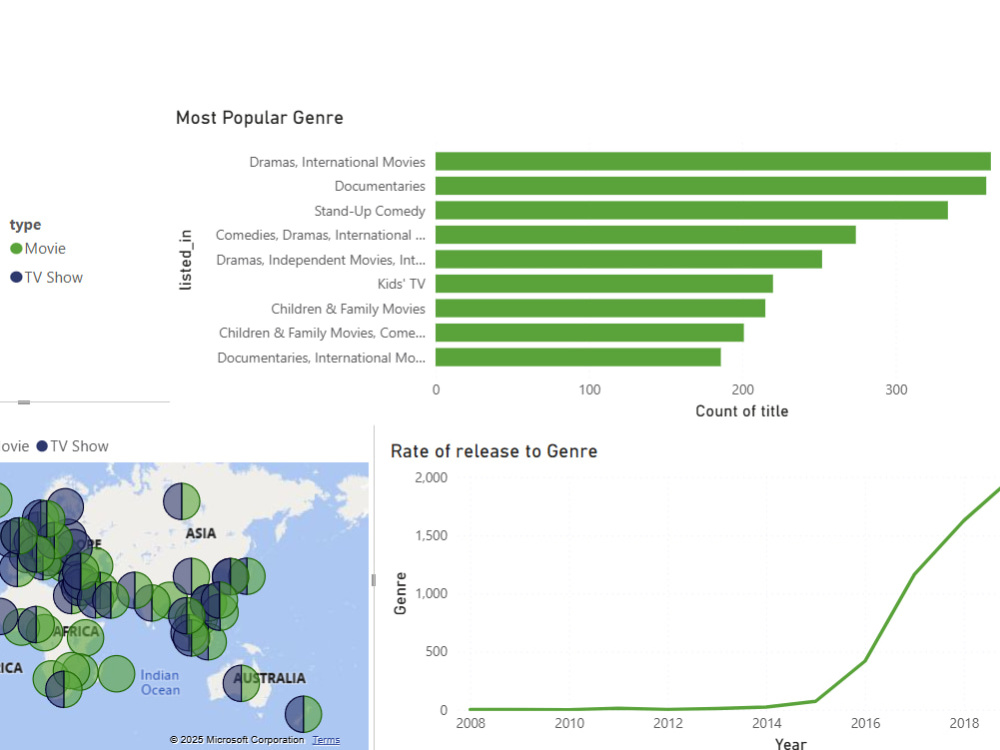Screen dimensions: 1000x750
Task: Click the Dramas, International Movies label
Action: (x=337, y=162)
